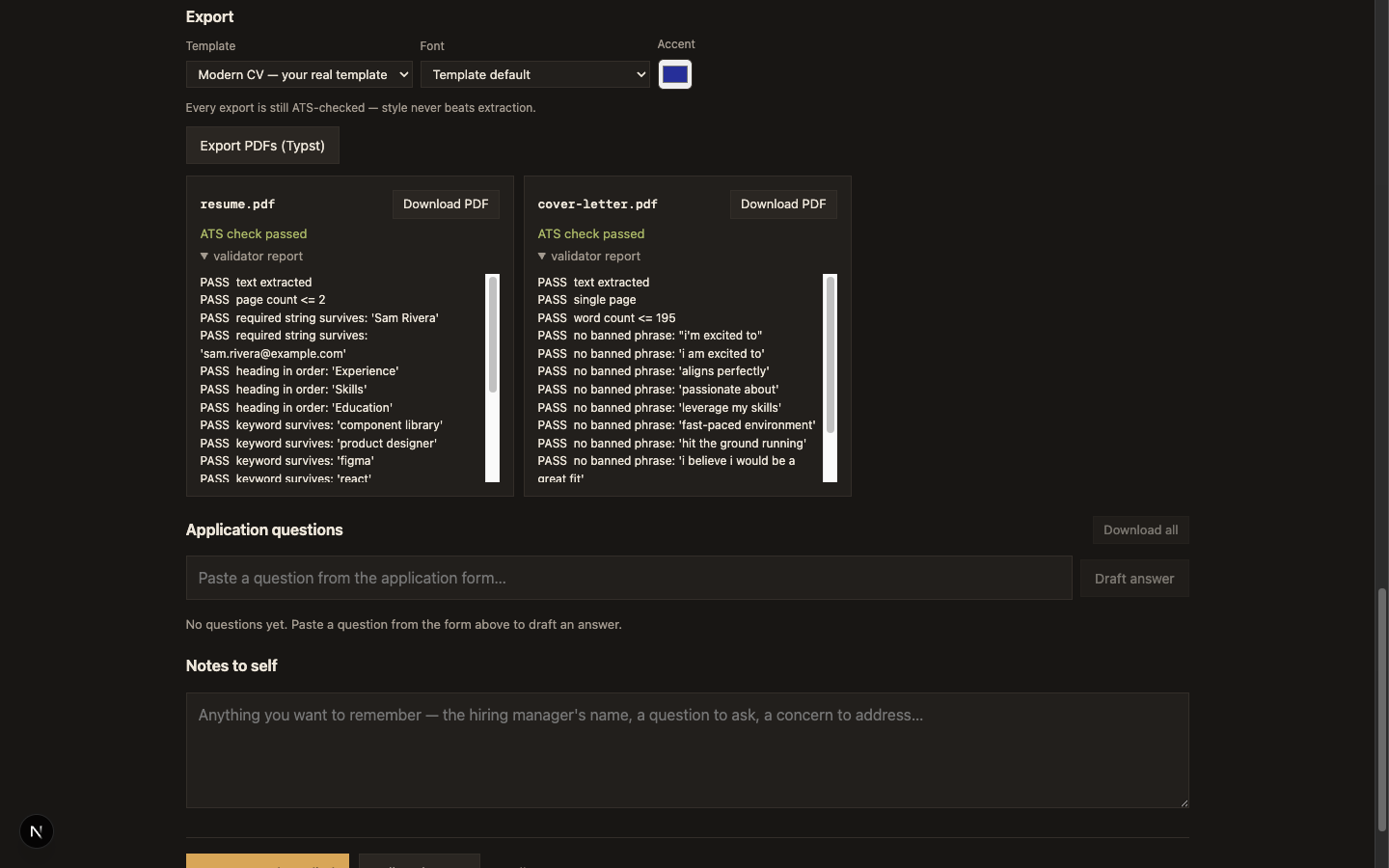The width and height of the screenshot is (1389, 868).
Task: Click Export PDFs (Typst) button
Action: click(x=262, y=146)
